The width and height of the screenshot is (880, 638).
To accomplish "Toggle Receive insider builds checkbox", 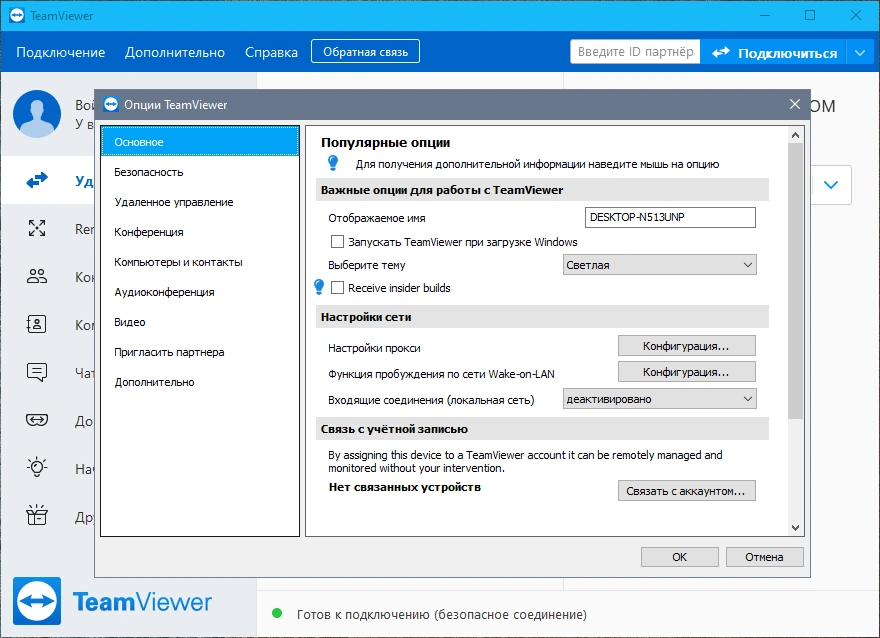I will pos(337,288).
